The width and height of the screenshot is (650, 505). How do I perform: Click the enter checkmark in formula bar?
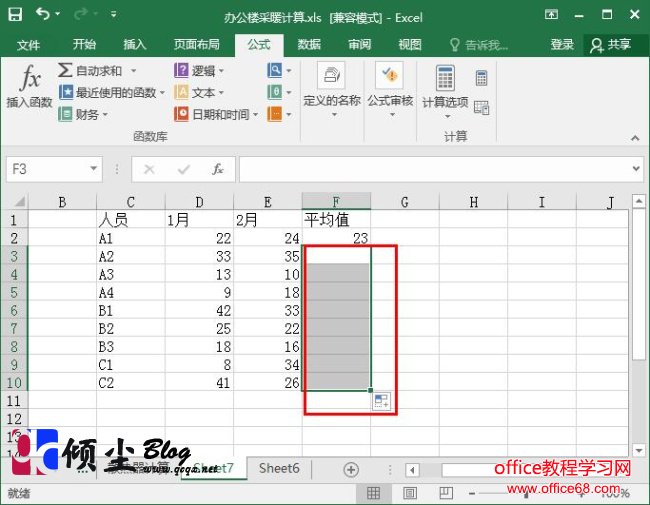coord(183,169)
